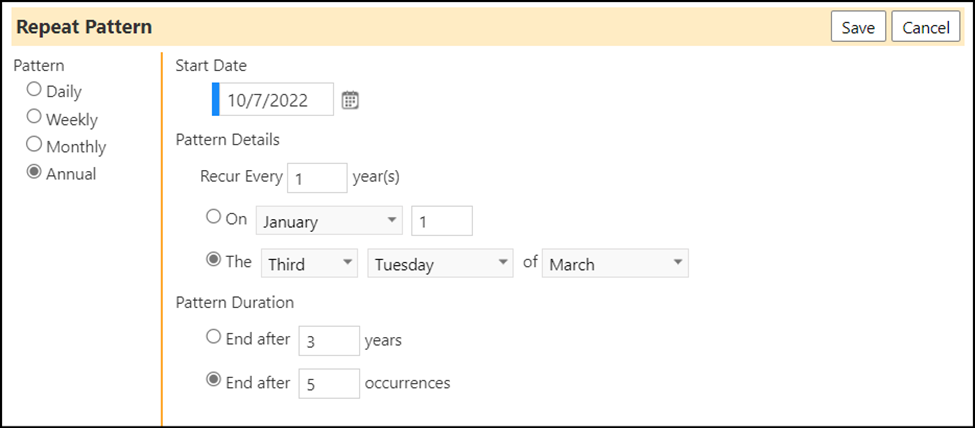Screen dimensions: 975x428
Task: Click the Cancel button
Action: [926, 28]
